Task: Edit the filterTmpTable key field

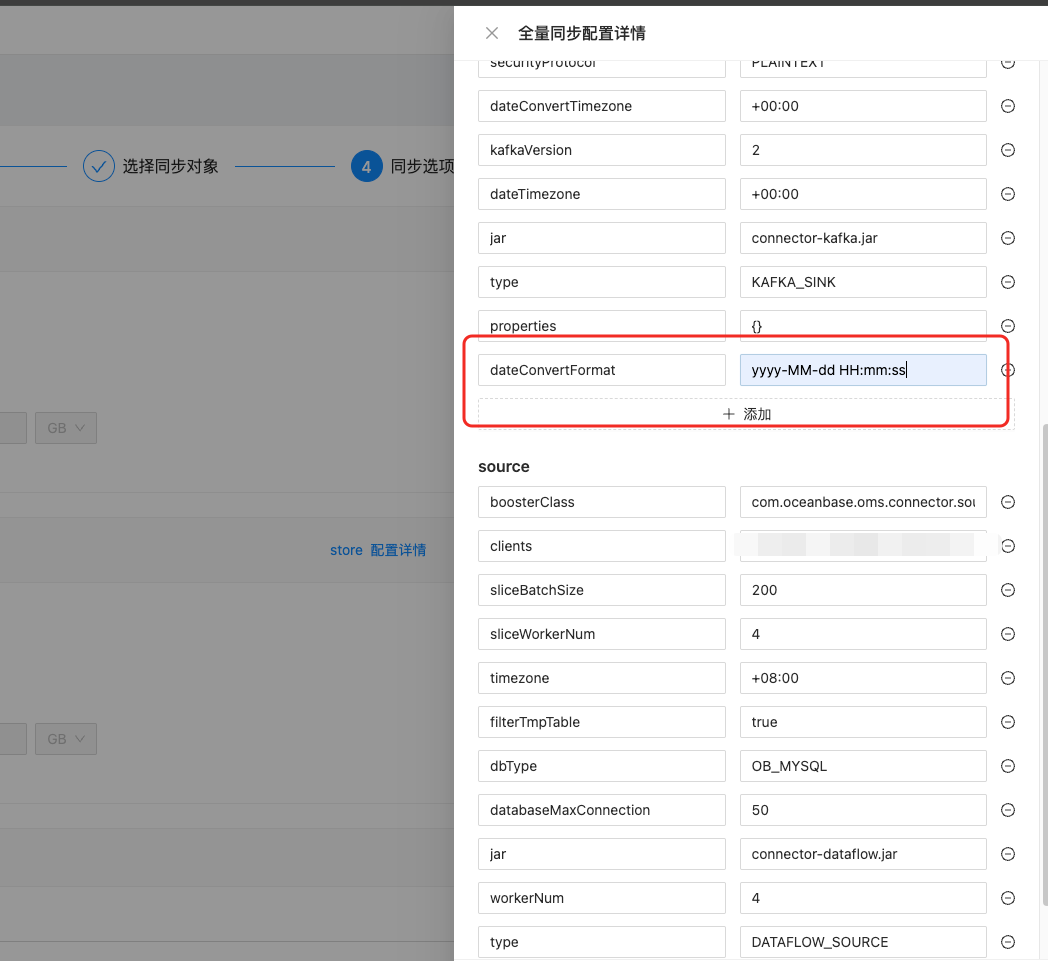Action: pyautogui.click(x=602, y=722)
